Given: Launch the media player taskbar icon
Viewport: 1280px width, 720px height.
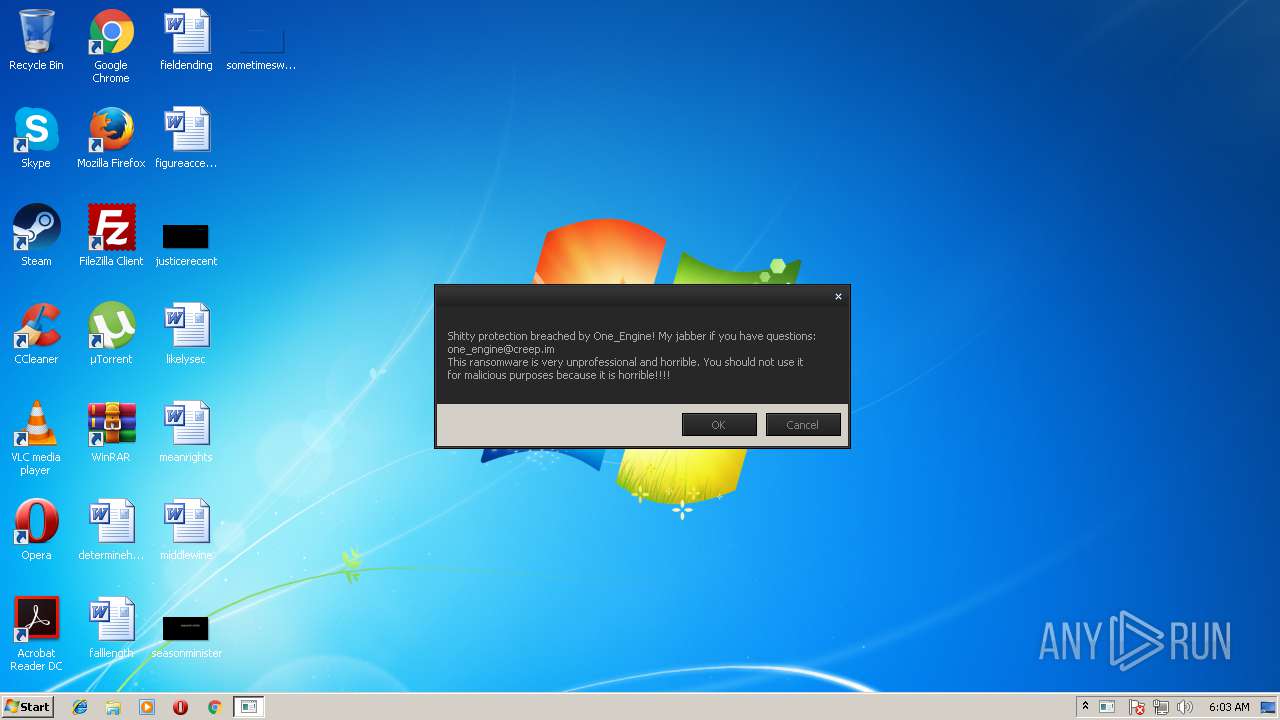Looking at the screenshot, I should coord(147,707).
